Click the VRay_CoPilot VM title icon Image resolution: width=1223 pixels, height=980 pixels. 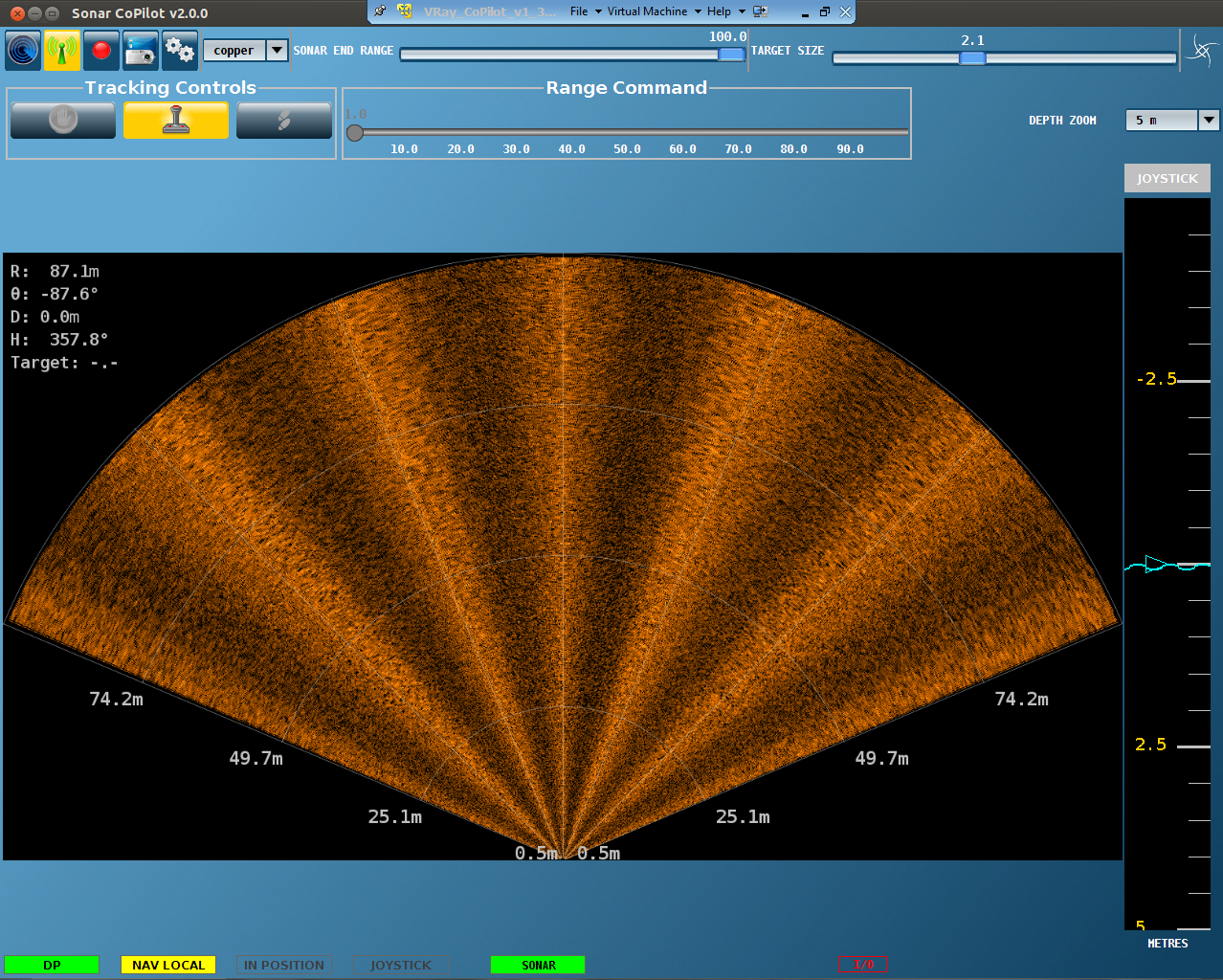[405, 11]
